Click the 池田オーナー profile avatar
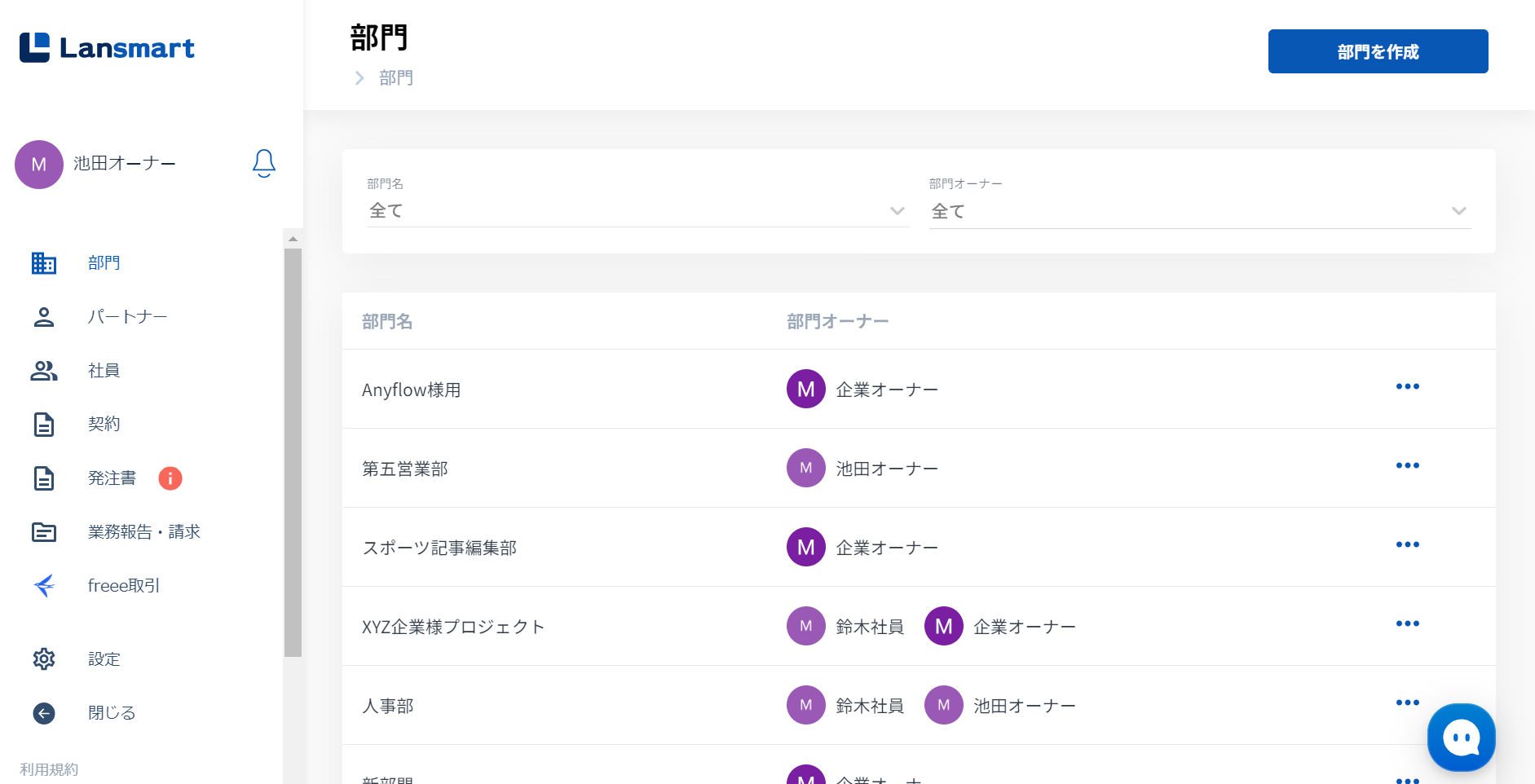 click(x=39, y=165)
